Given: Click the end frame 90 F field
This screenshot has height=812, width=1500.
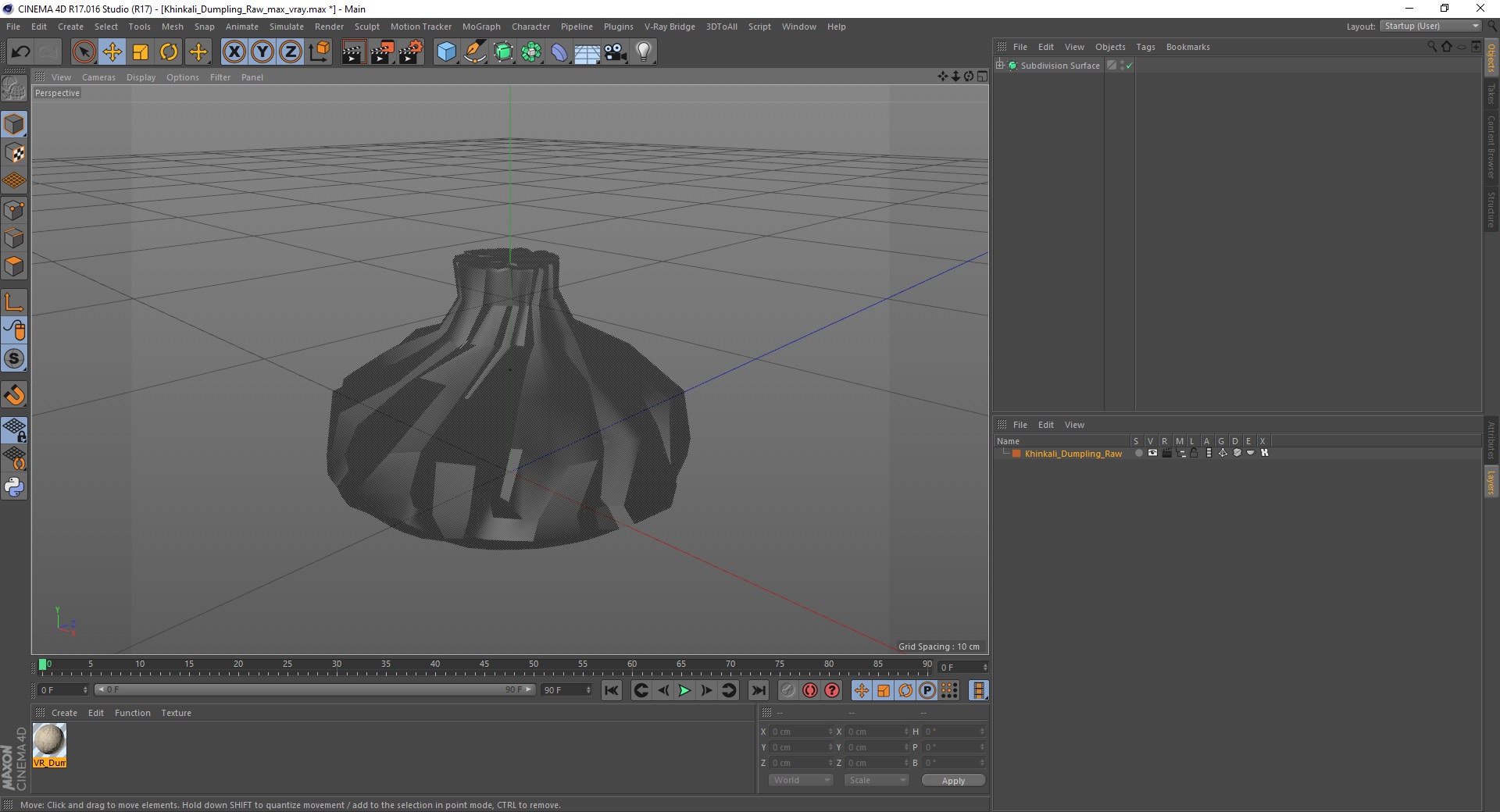Looking at the screenshot, I should (x=566, y=690).
